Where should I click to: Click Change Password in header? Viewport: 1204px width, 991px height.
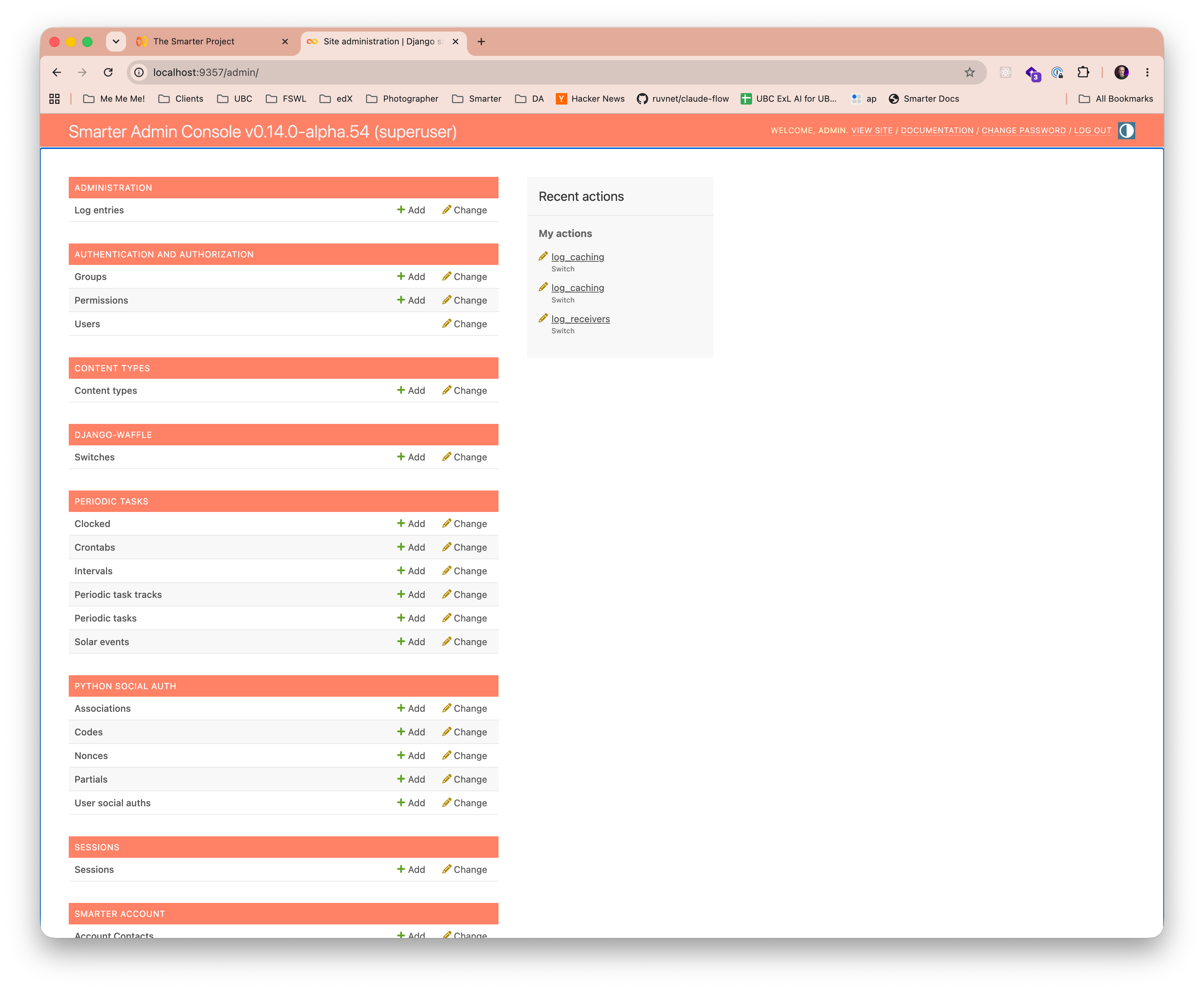[1024, 131]
